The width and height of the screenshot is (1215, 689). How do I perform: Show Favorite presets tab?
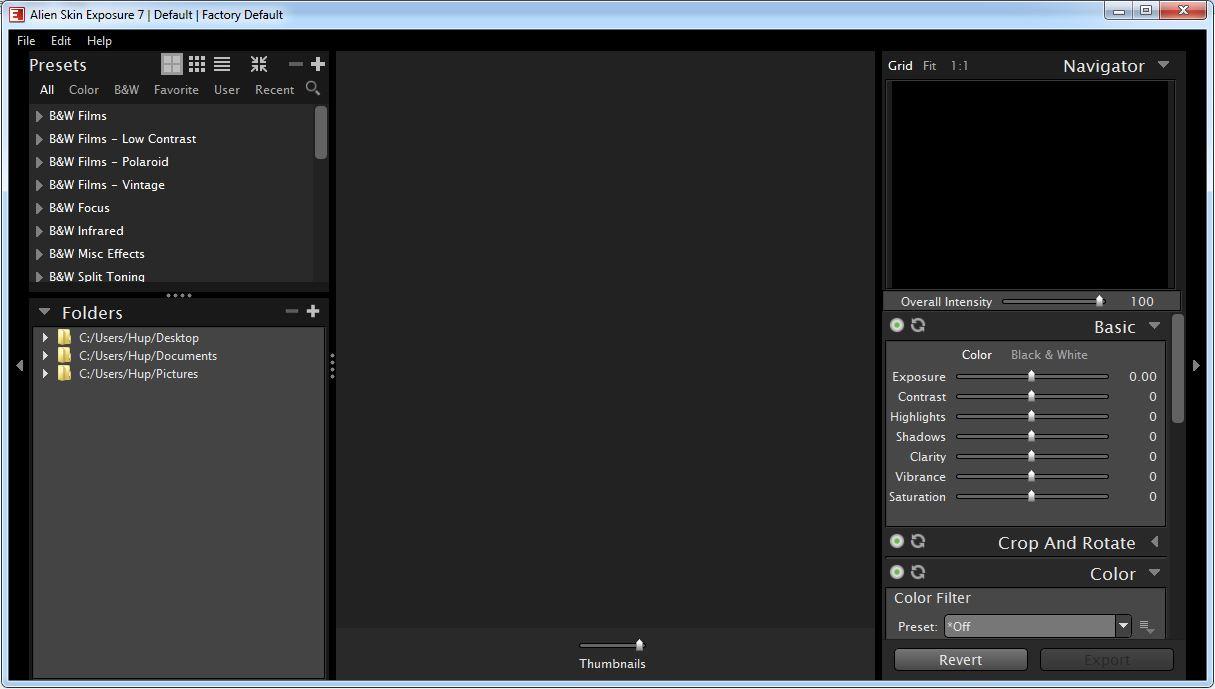point(176,90)
